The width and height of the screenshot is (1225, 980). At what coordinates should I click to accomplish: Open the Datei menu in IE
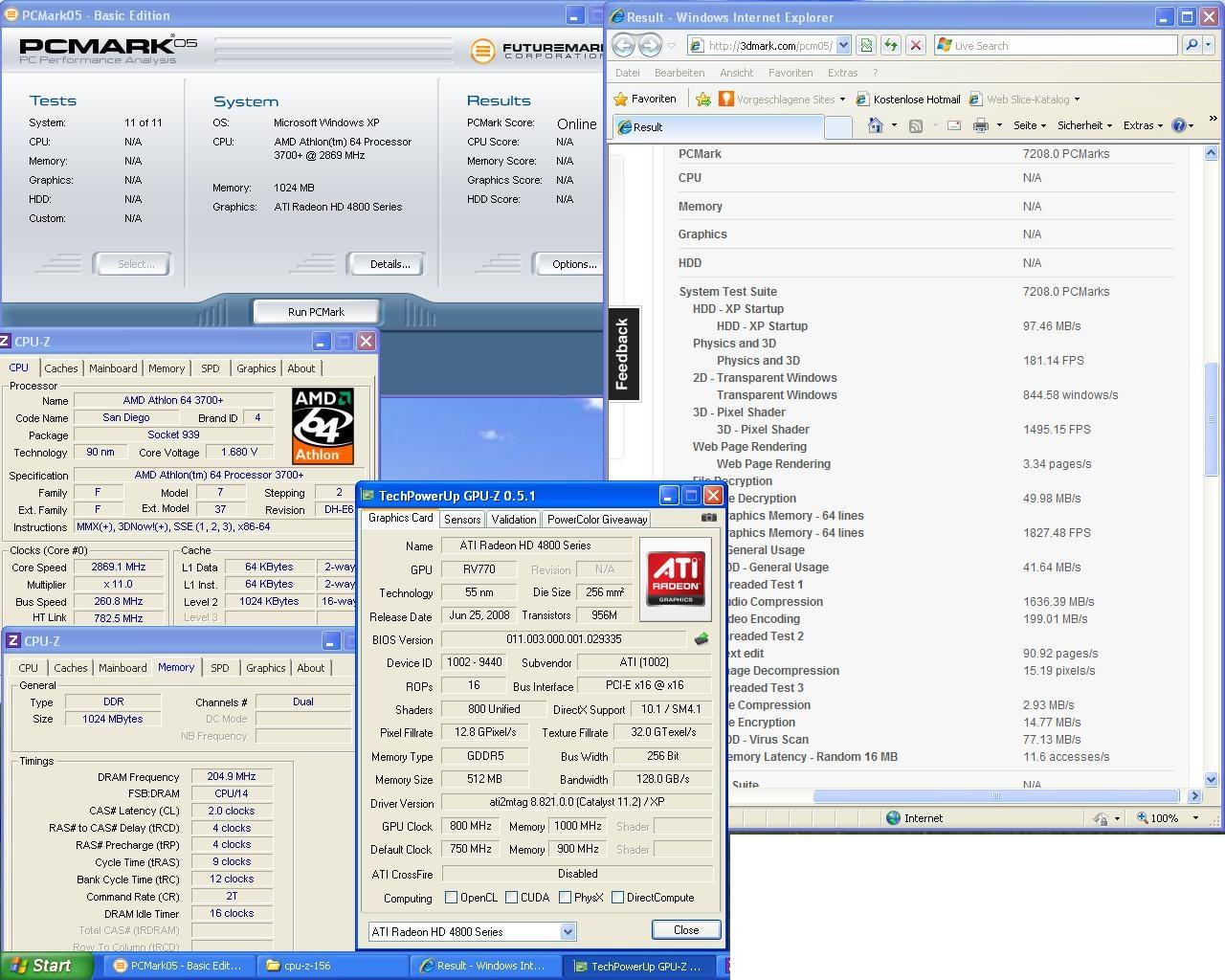628,73
